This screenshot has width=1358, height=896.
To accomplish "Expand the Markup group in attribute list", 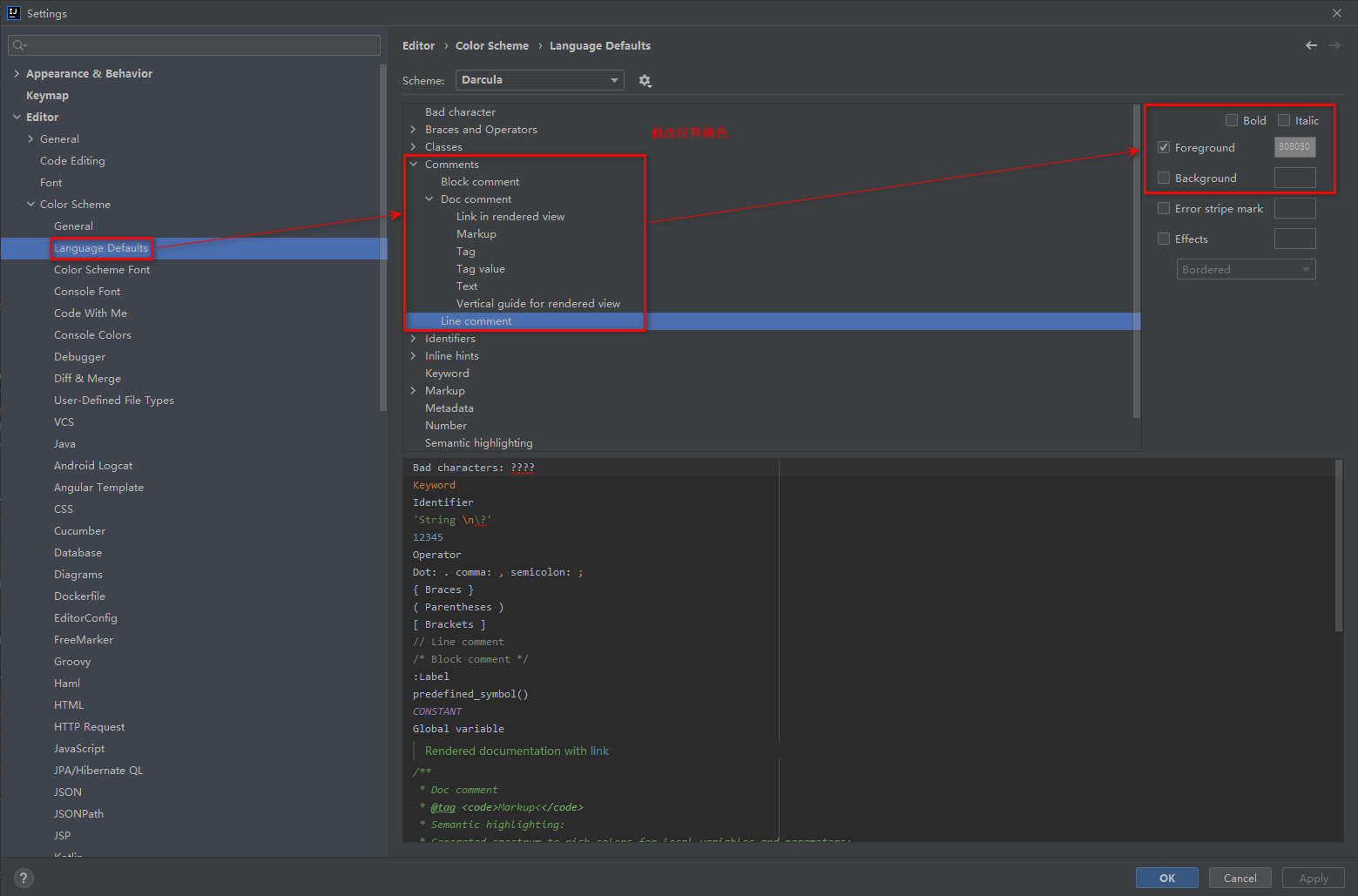I will 414,391.
